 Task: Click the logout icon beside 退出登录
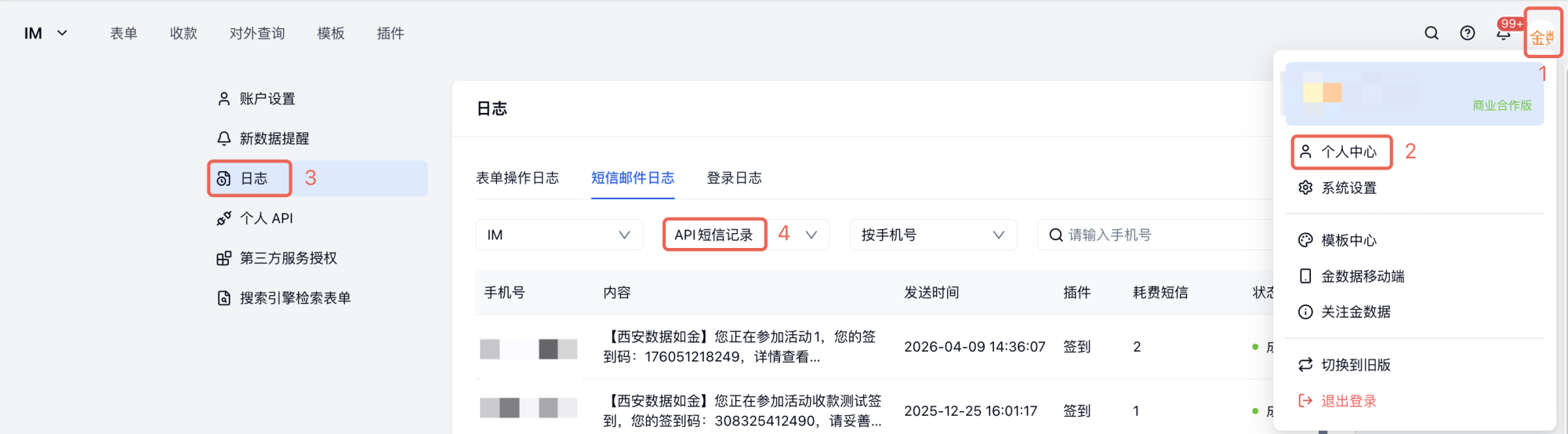tap(1305, 401)
